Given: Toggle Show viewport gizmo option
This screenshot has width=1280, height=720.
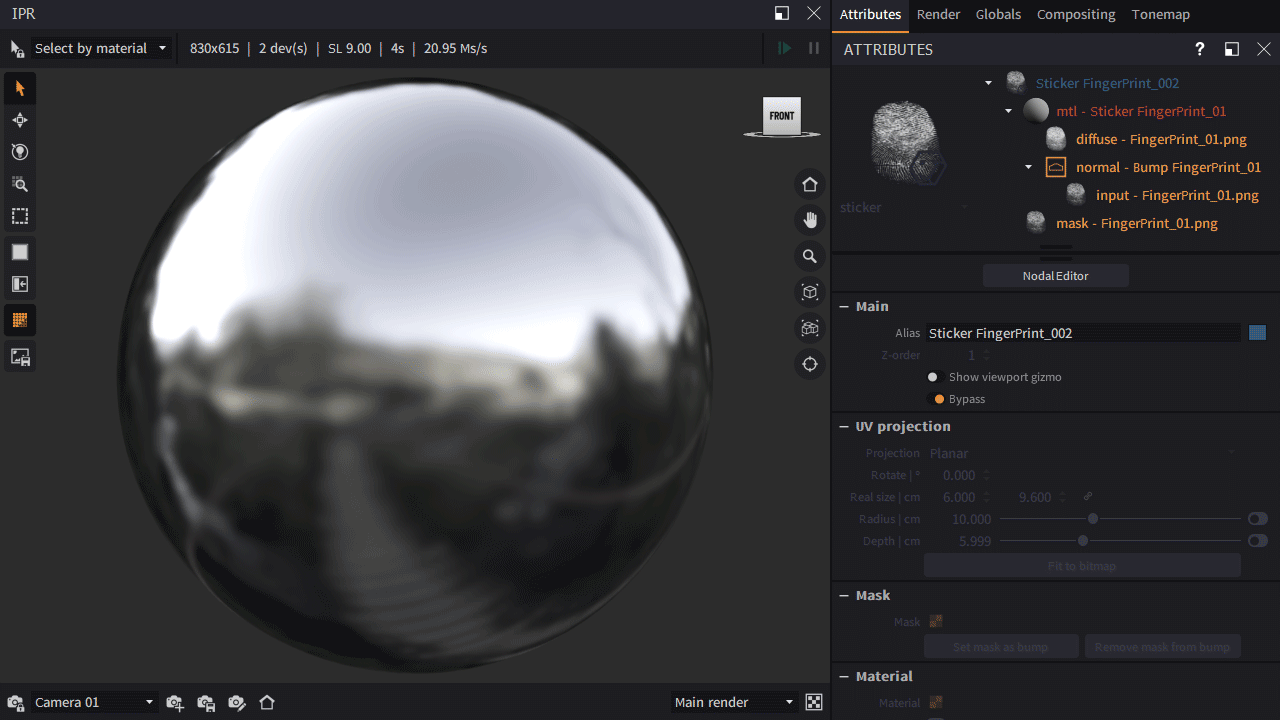Looking at the screenshot, I should pos(933,377).
